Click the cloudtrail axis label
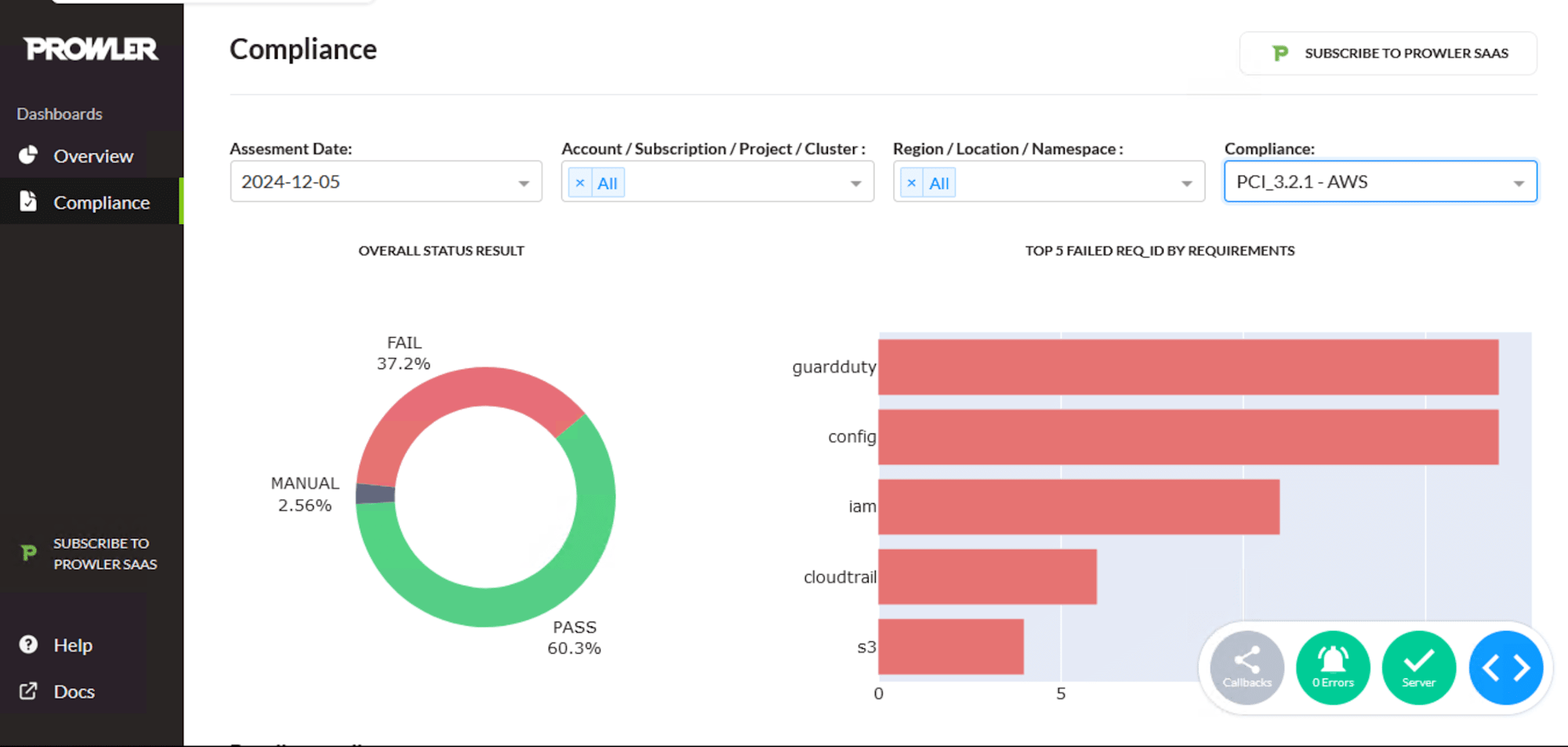 (840, 577)
